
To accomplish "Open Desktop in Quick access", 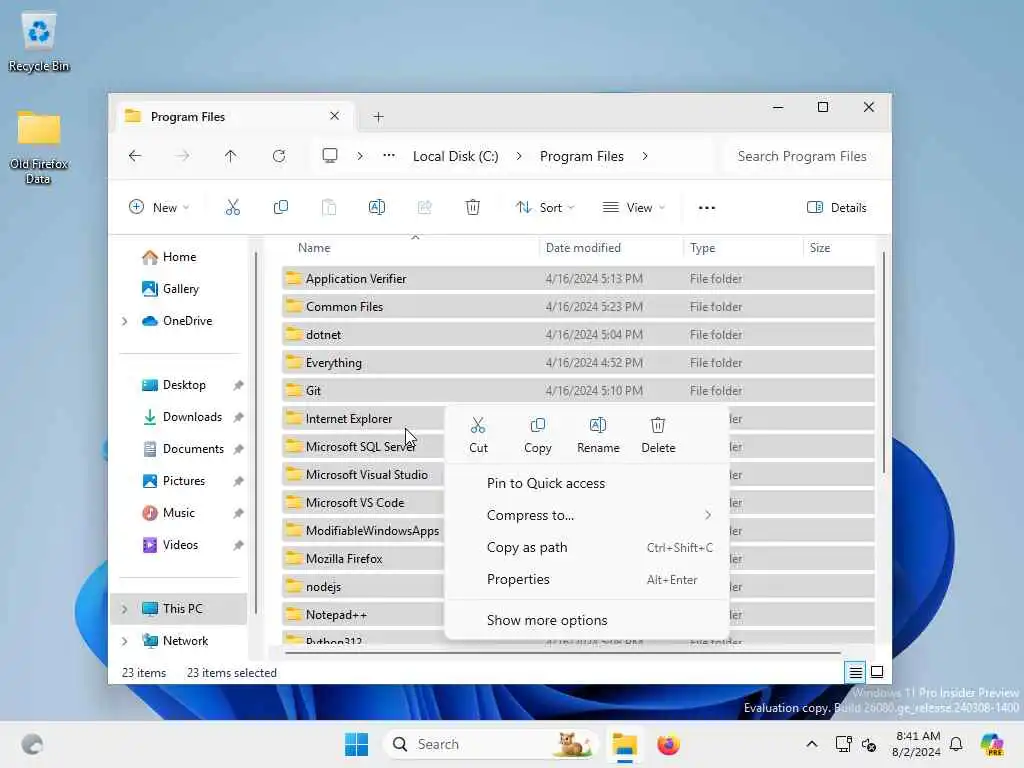I will tap(184, 385).
